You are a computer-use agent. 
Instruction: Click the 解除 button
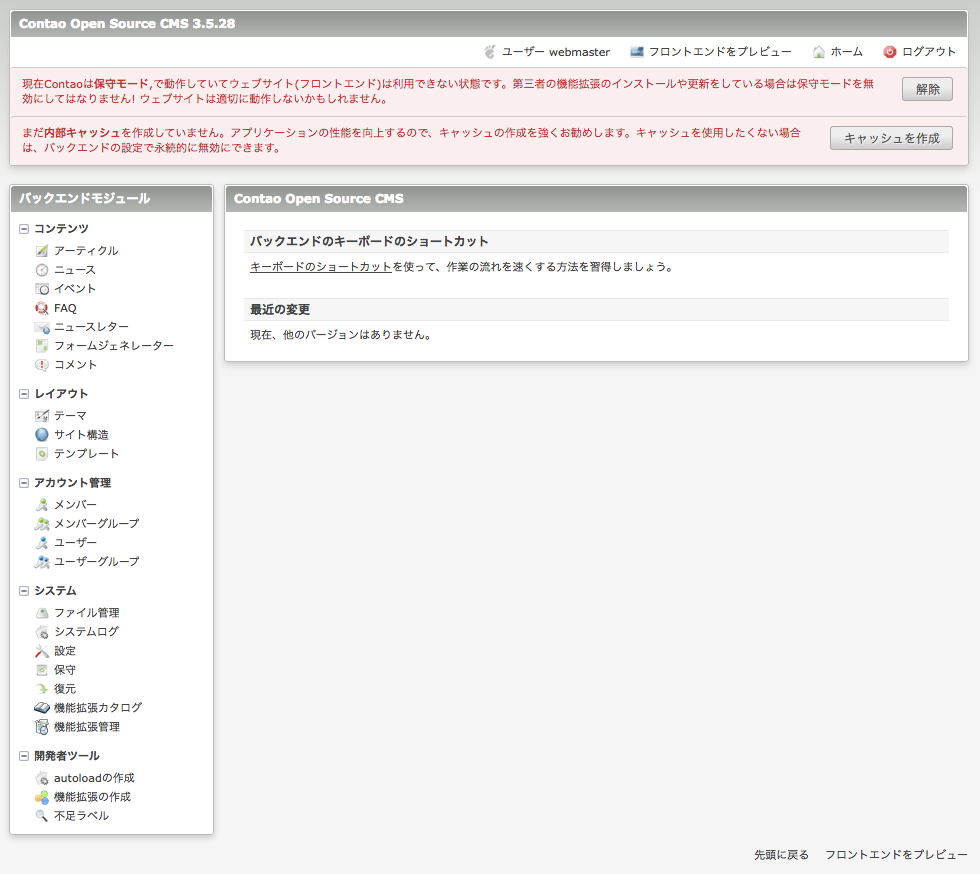928,89
